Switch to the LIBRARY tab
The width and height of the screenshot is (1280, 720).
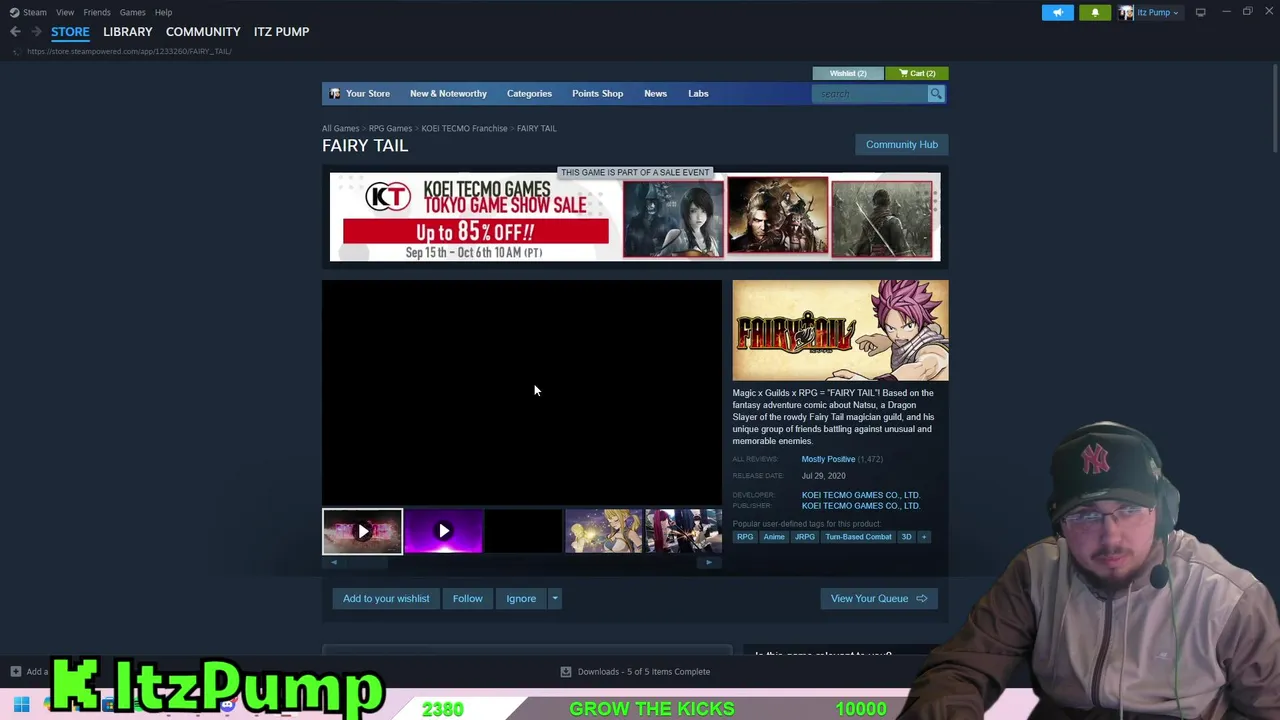128,32
